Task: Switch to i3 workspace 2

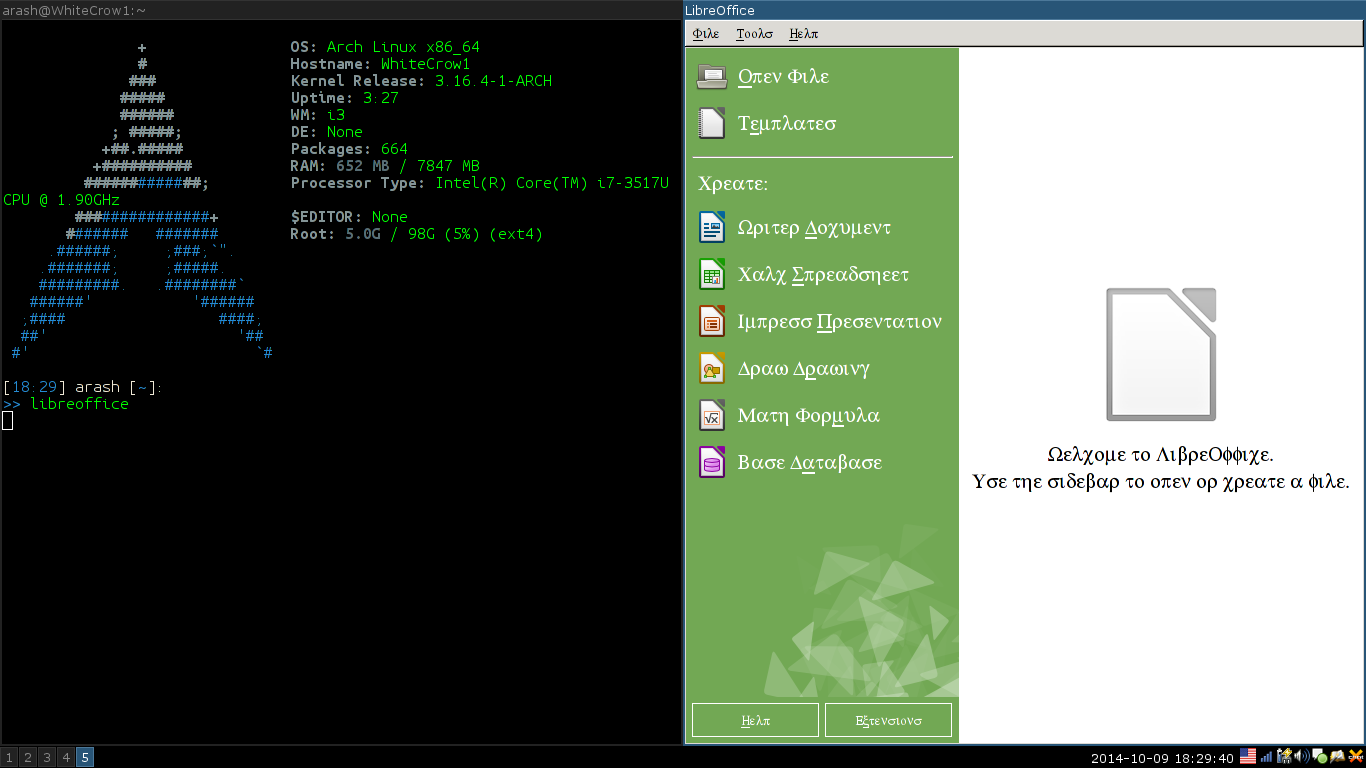Action: (28, 758)
